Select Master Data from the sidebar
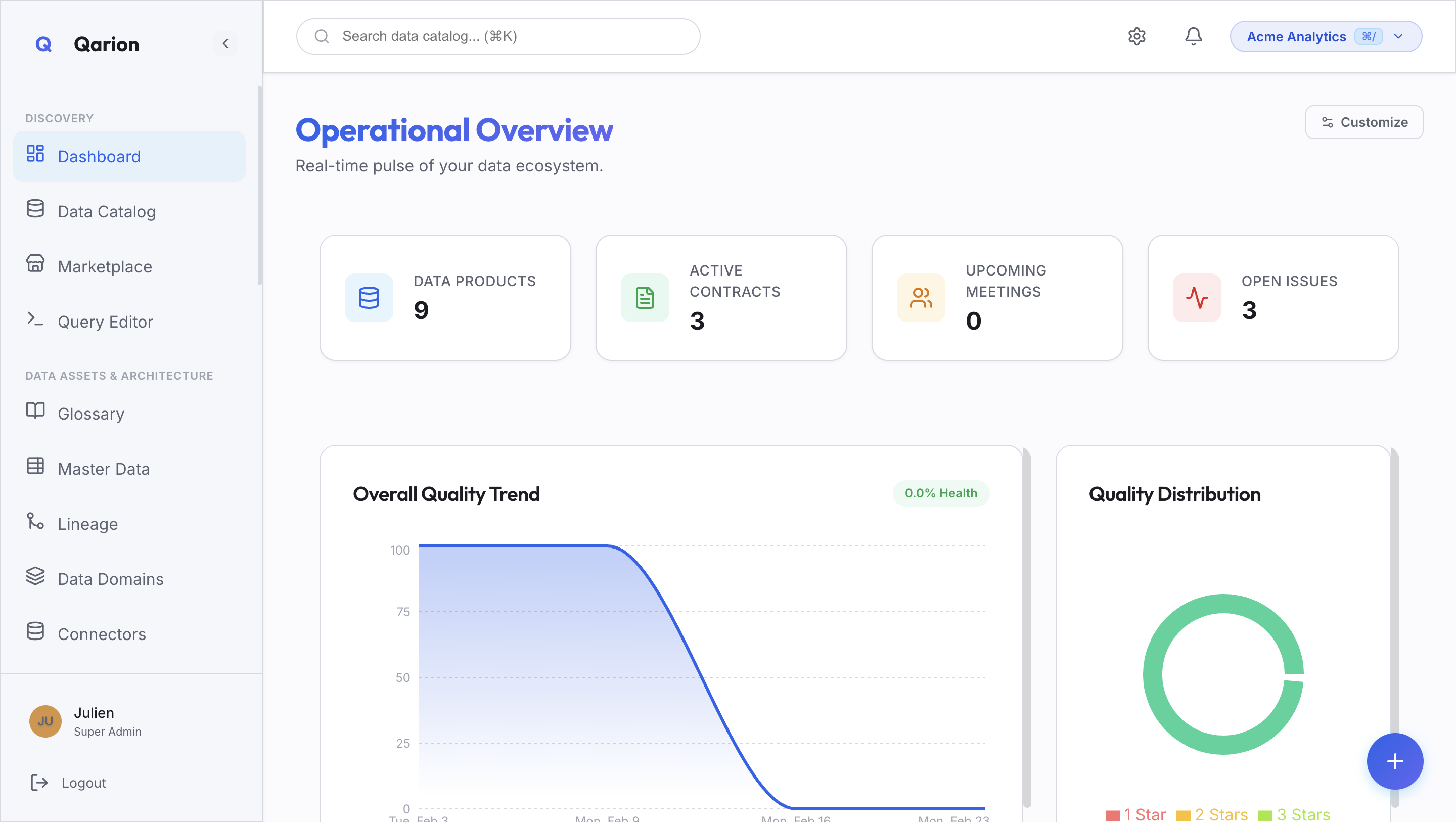1456x822 pixels. click(104, 468)
